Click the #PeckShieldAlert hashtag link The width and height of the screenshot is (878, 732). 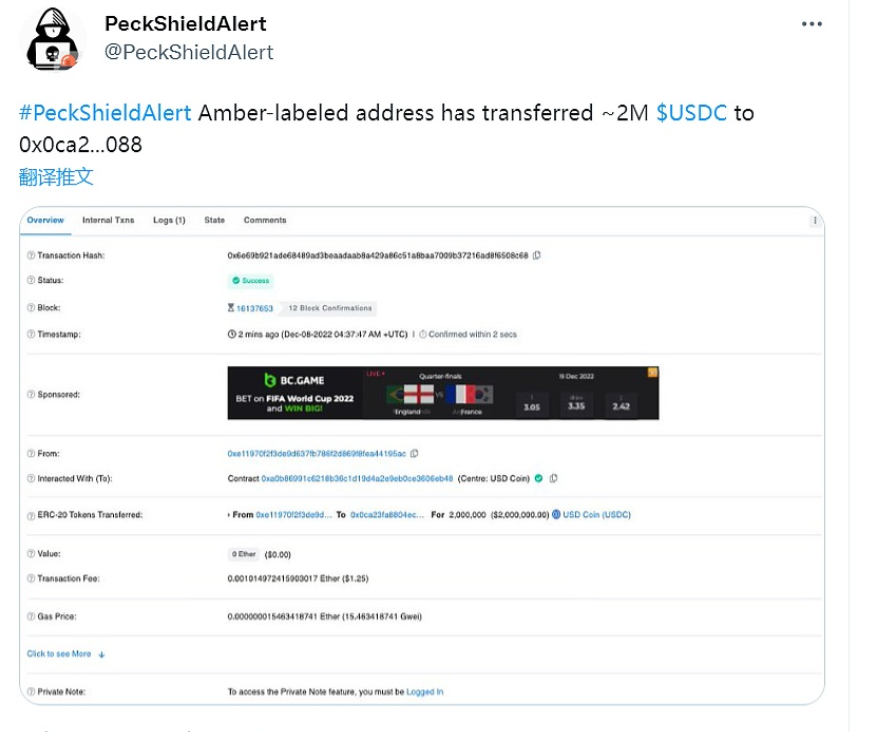[105, 113]
